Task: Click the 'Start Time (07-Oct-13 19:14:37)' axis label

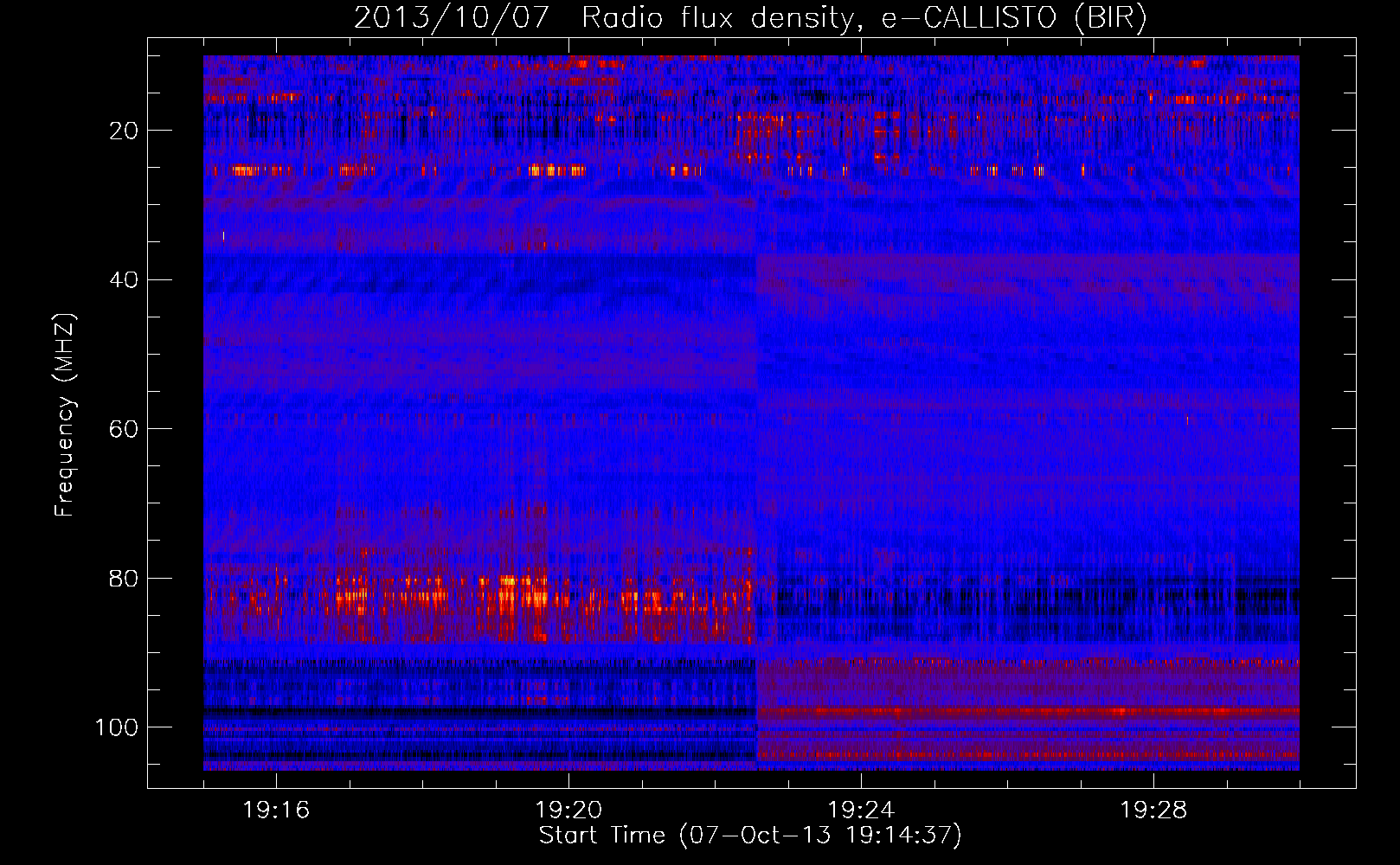Action: pyautogui.click(x=750, y=836)
